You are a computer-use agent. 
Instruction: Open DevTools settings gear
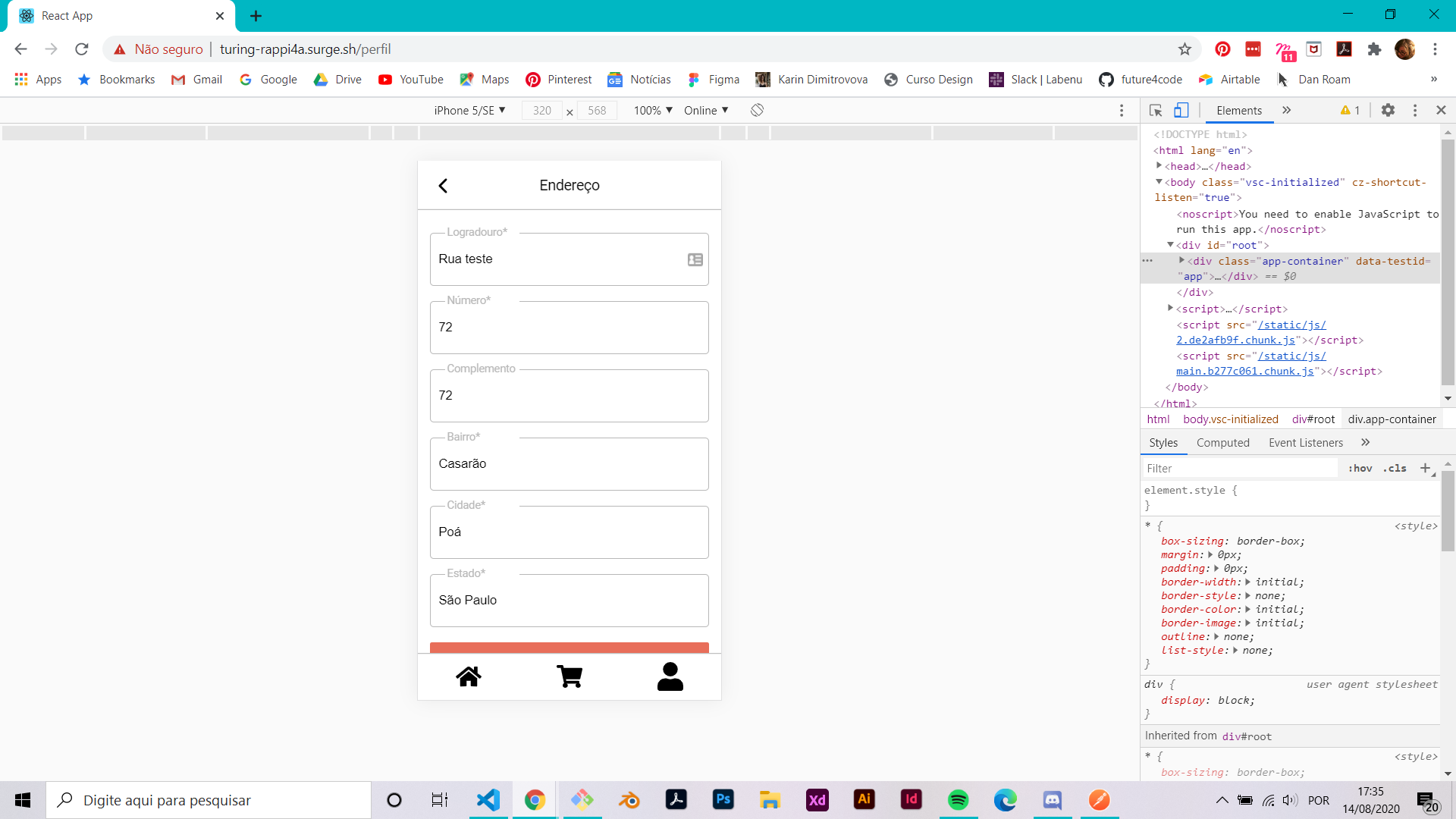click(1388, 111)
